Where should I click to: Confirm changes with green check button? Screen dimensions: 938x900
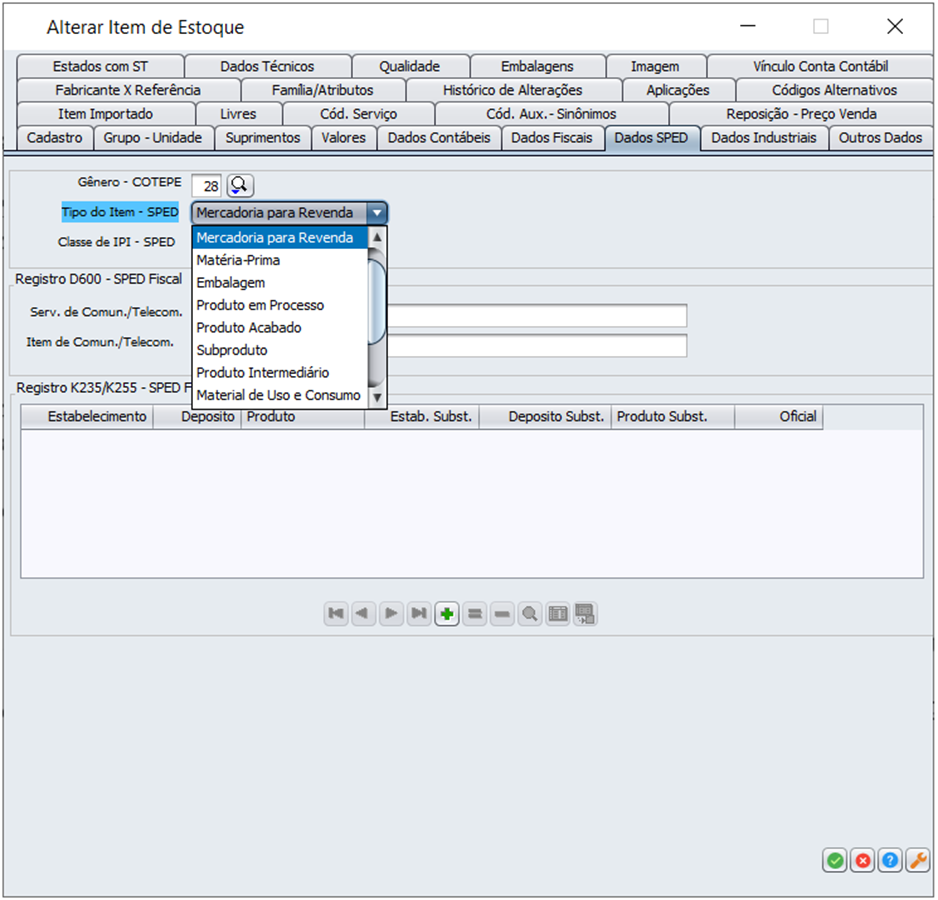835,861
